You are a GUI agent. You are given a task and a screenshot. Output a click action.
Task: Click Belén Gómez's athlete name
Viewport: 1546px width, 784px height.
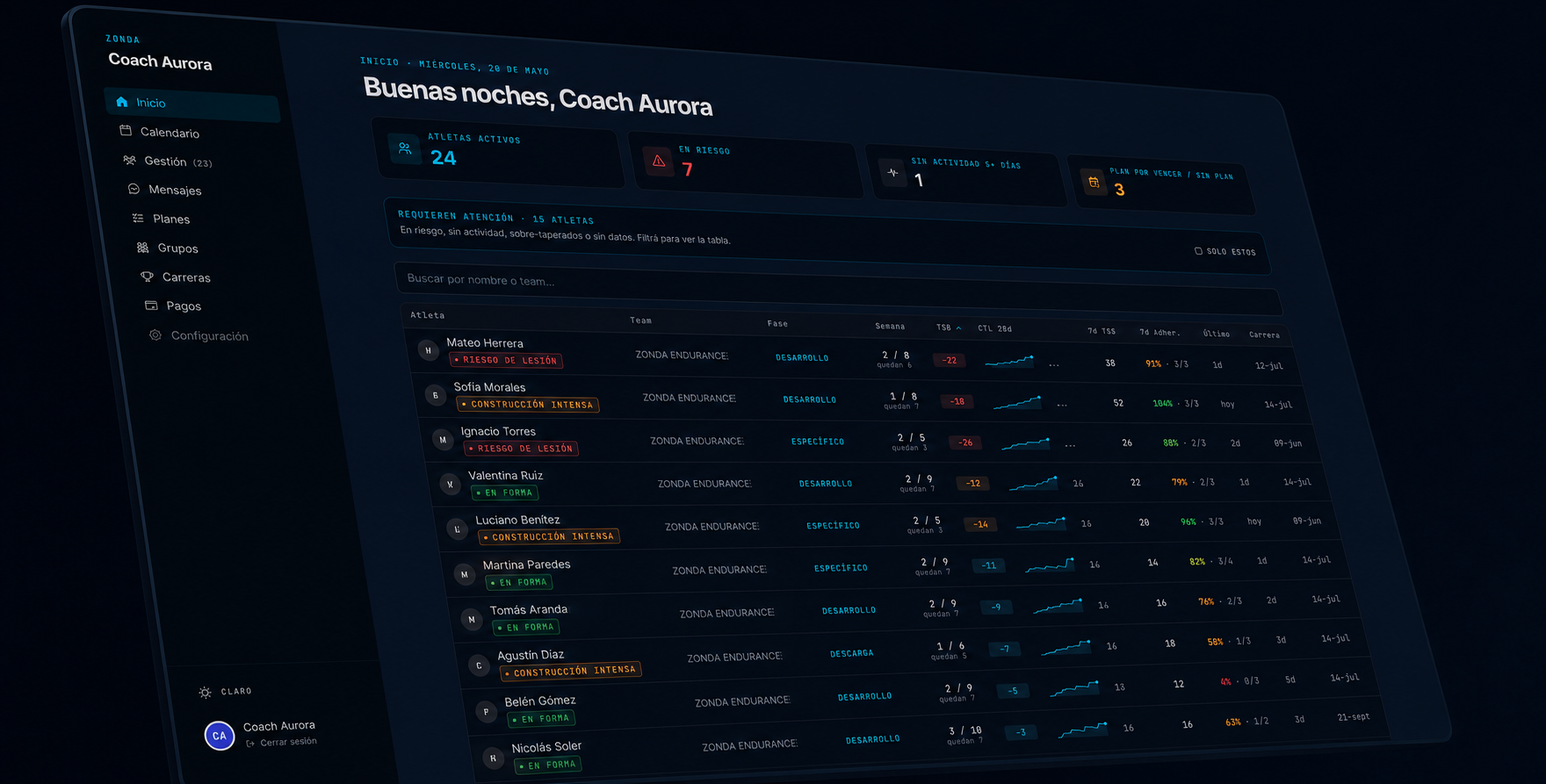click(540, 701)
